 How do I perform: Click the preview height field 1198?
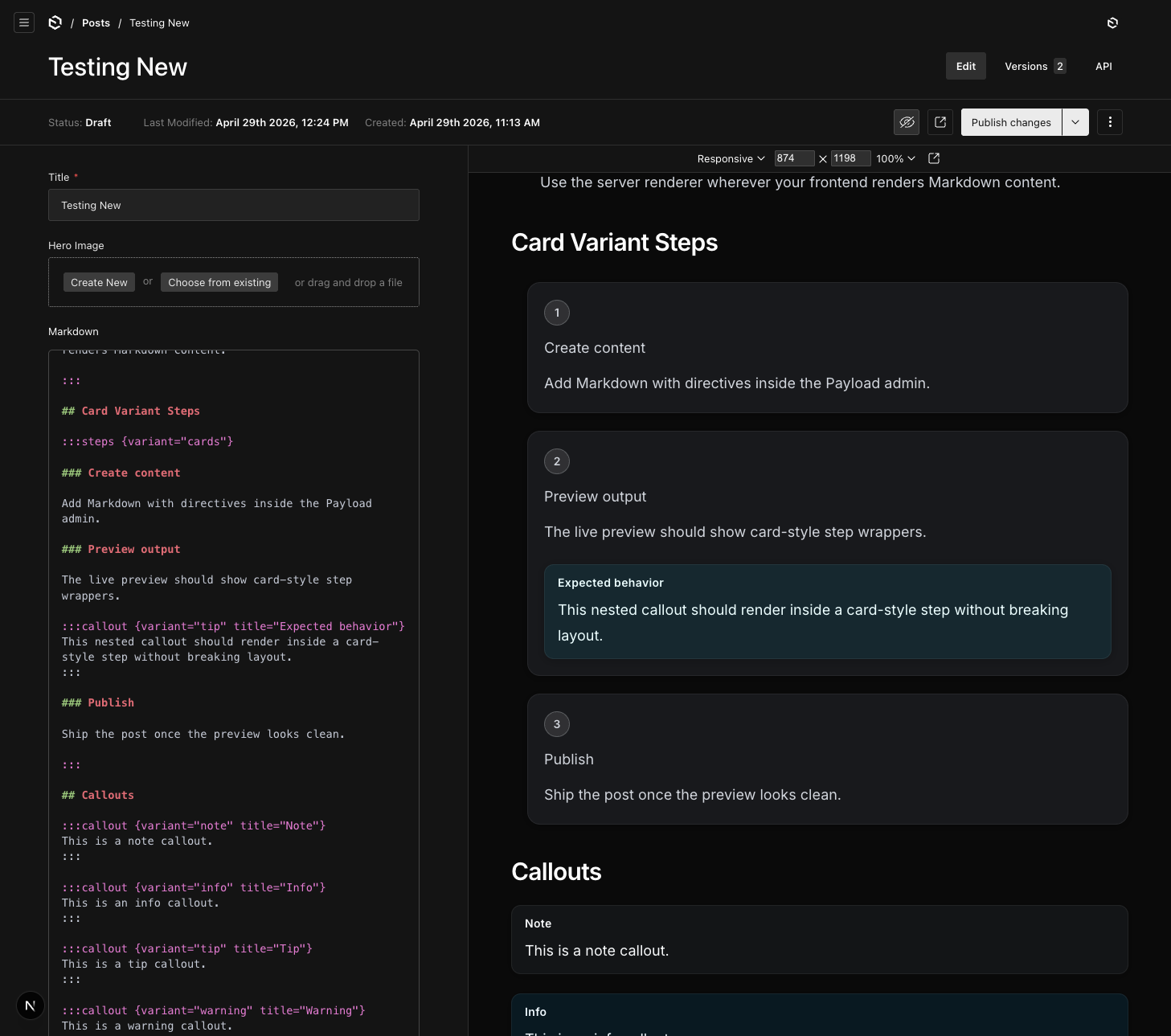(850, 158)
